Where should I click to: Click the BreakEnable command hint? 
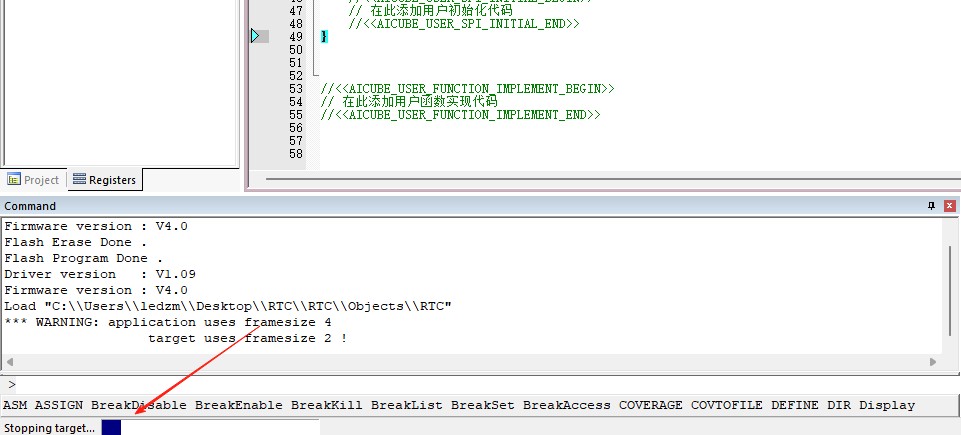point(239,405)
